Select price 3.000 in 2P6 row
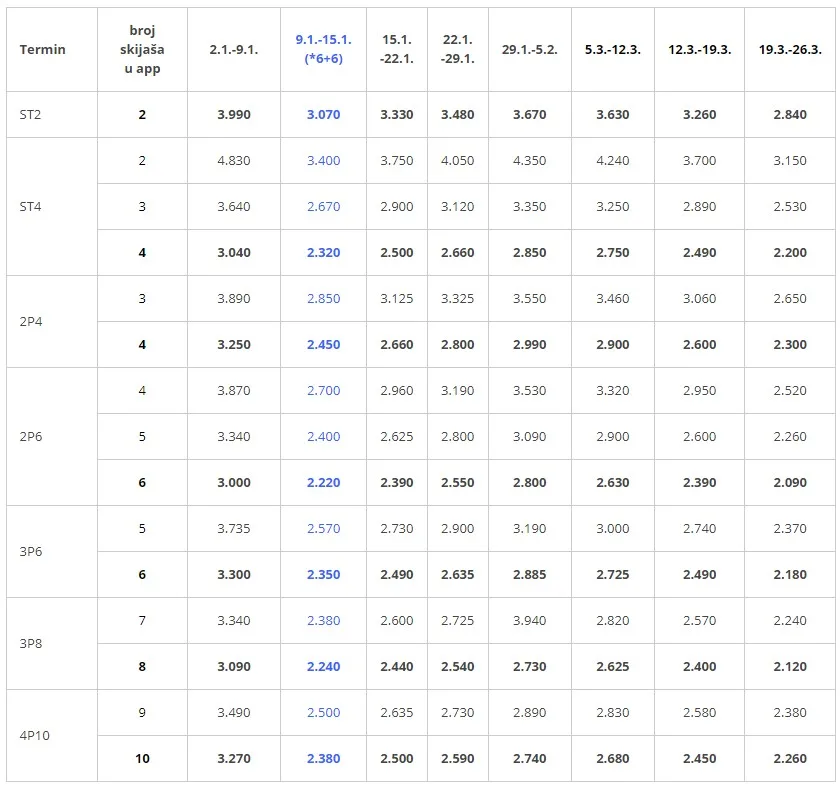This screenshot has width=840, height=785. coord(234,483)
